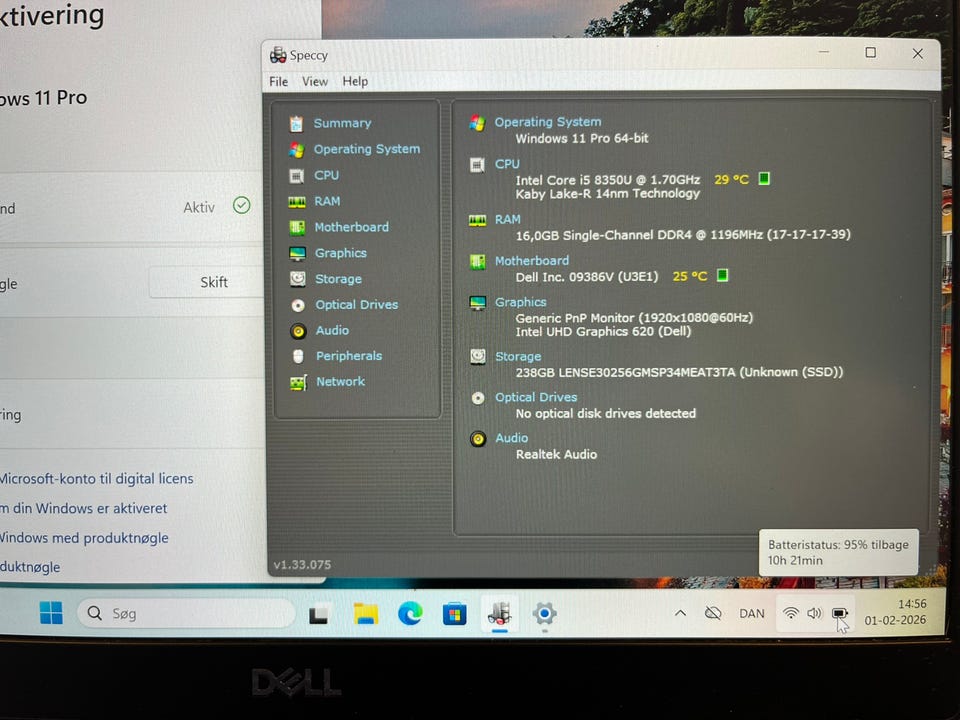Click the Graphics heading in the summary pane

pos(520,302)
